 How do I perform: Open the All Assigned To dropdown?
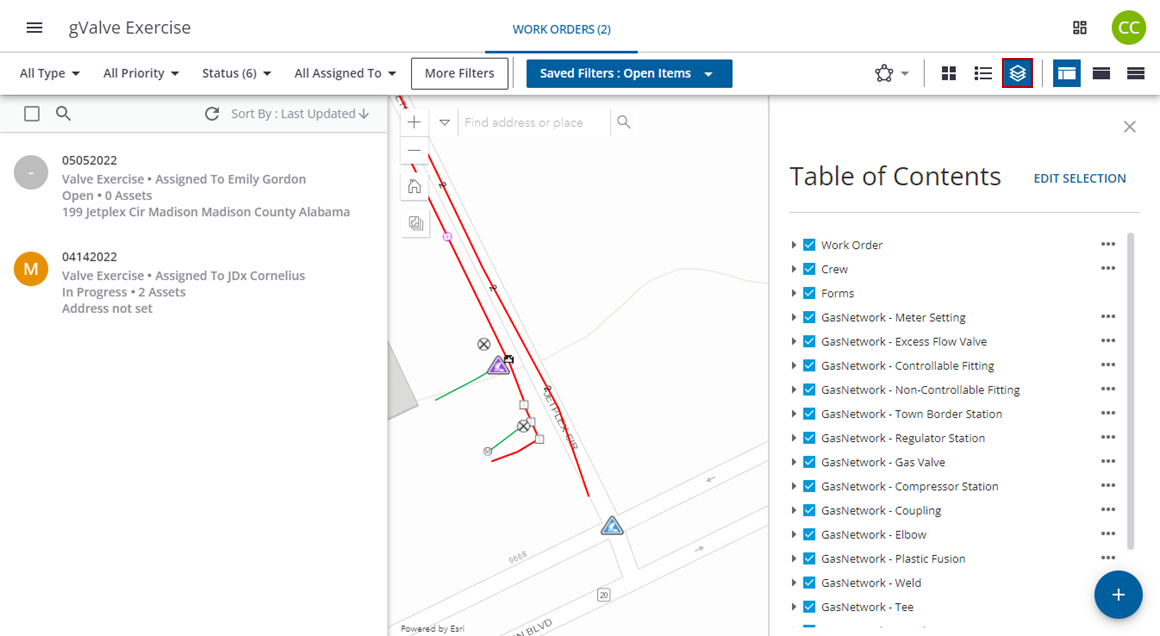[x=345, y=73]
